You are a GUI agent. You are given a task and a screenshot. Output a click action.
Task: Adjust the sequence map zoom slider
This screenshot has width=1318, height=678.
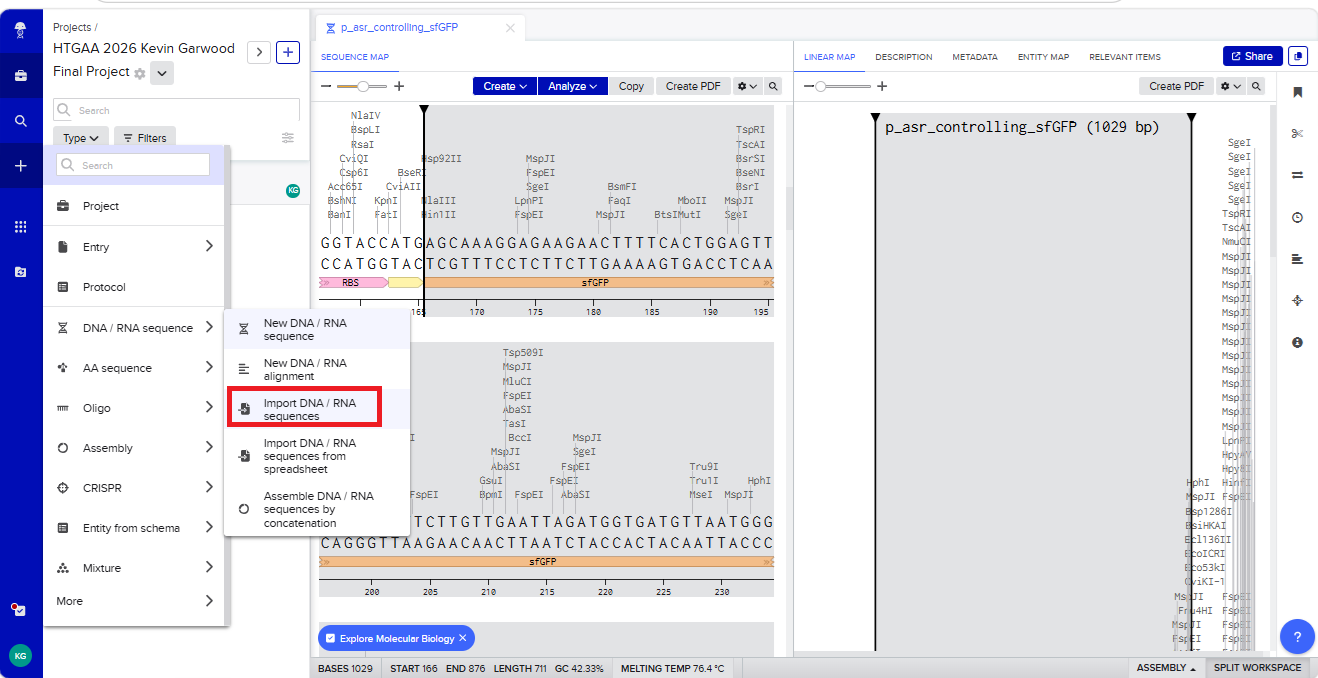coord(362,87)
